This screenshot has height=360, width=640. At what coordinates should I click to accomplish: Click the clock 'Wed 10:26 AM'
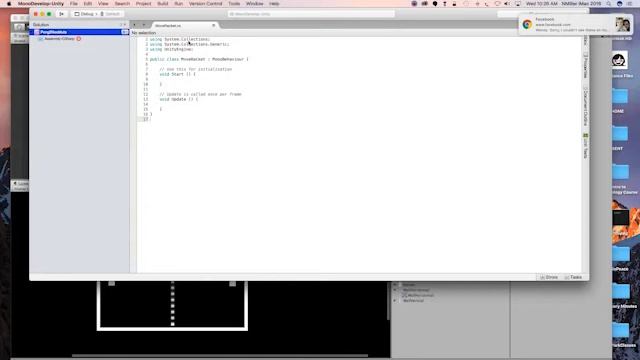[x=541, y=4]
